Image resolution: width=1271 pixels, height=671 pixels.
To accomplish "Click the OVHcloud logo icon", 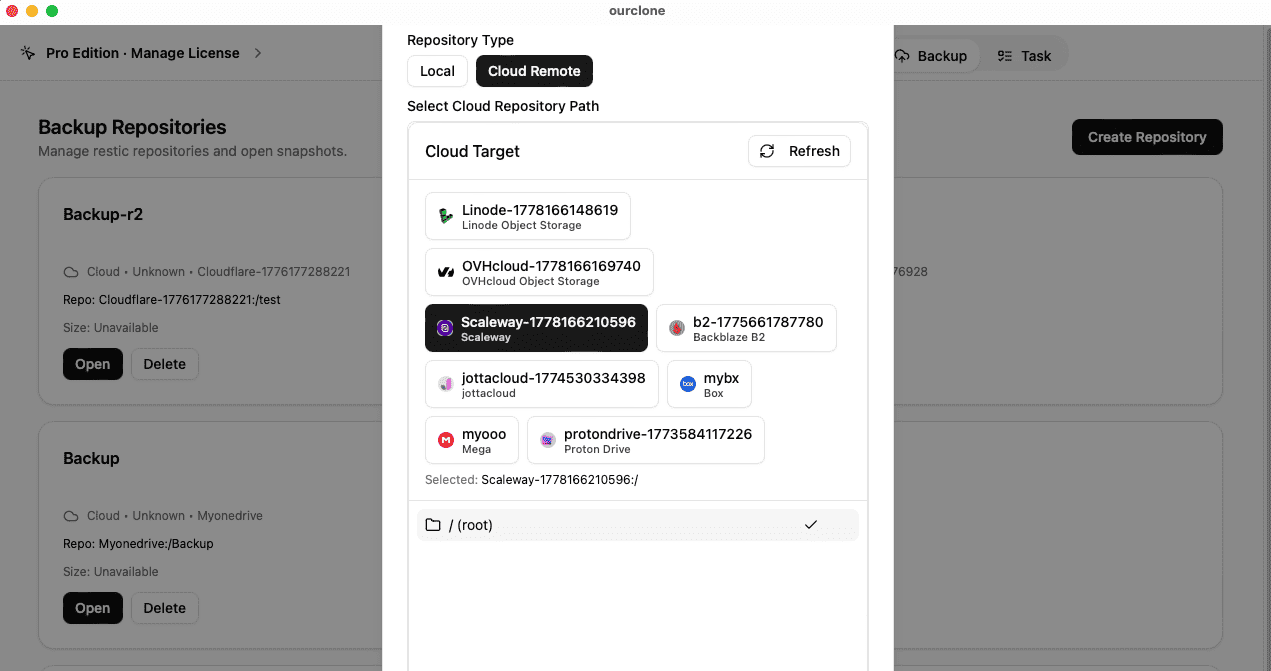I will (446, 272).
